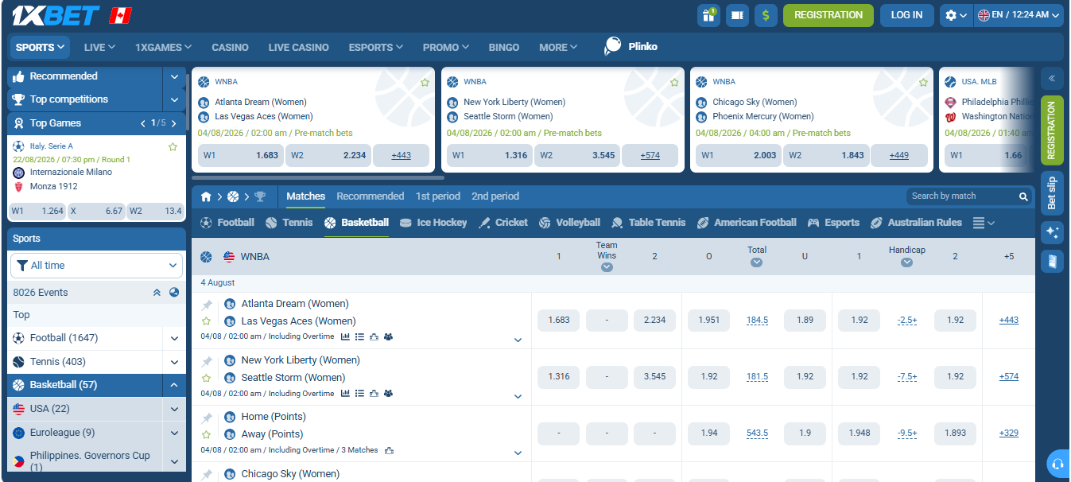Expand the Football (1647) category

tap(174, 338)
